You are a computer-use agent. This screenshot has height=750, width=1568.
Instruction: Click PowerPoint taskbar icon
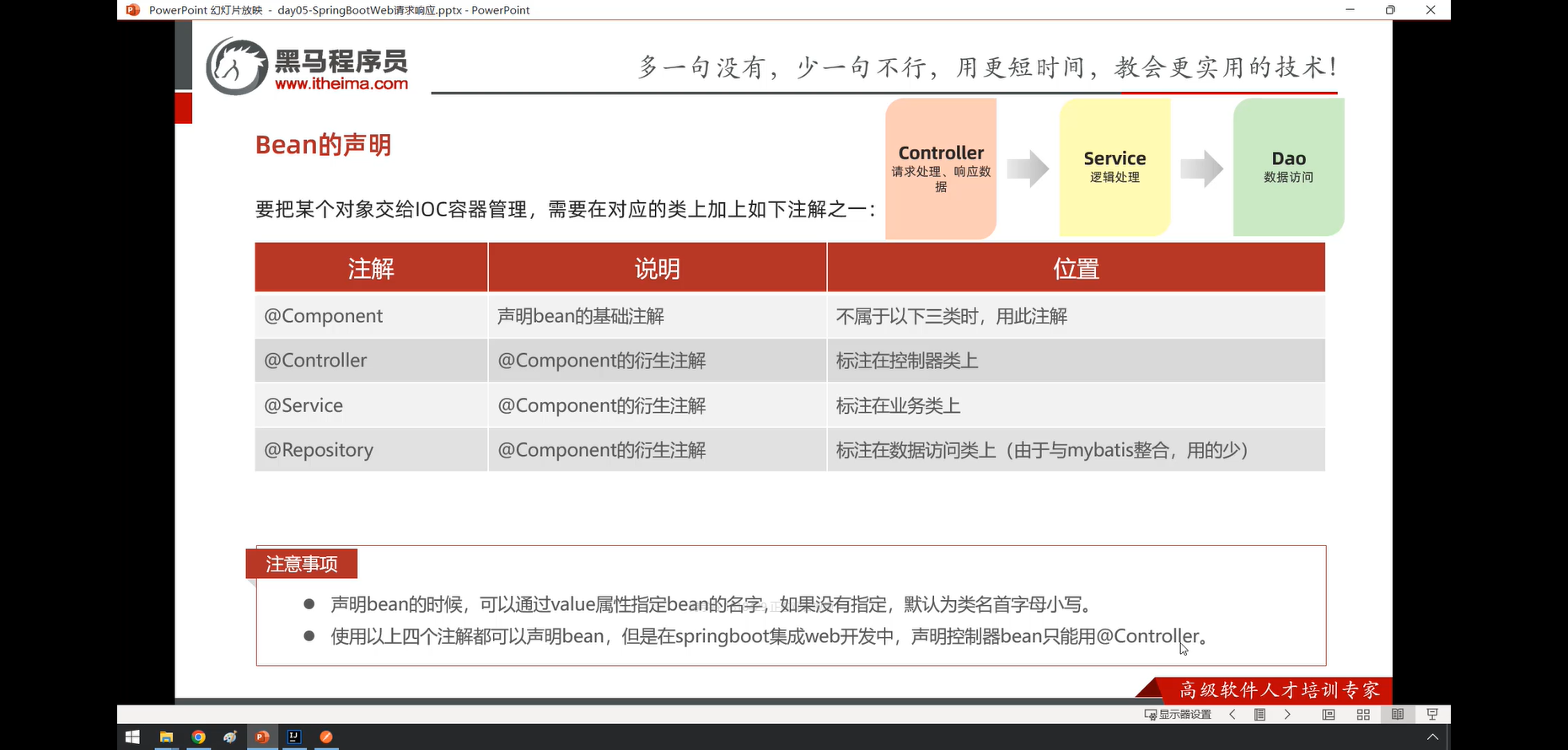click(x=262, y=737)
